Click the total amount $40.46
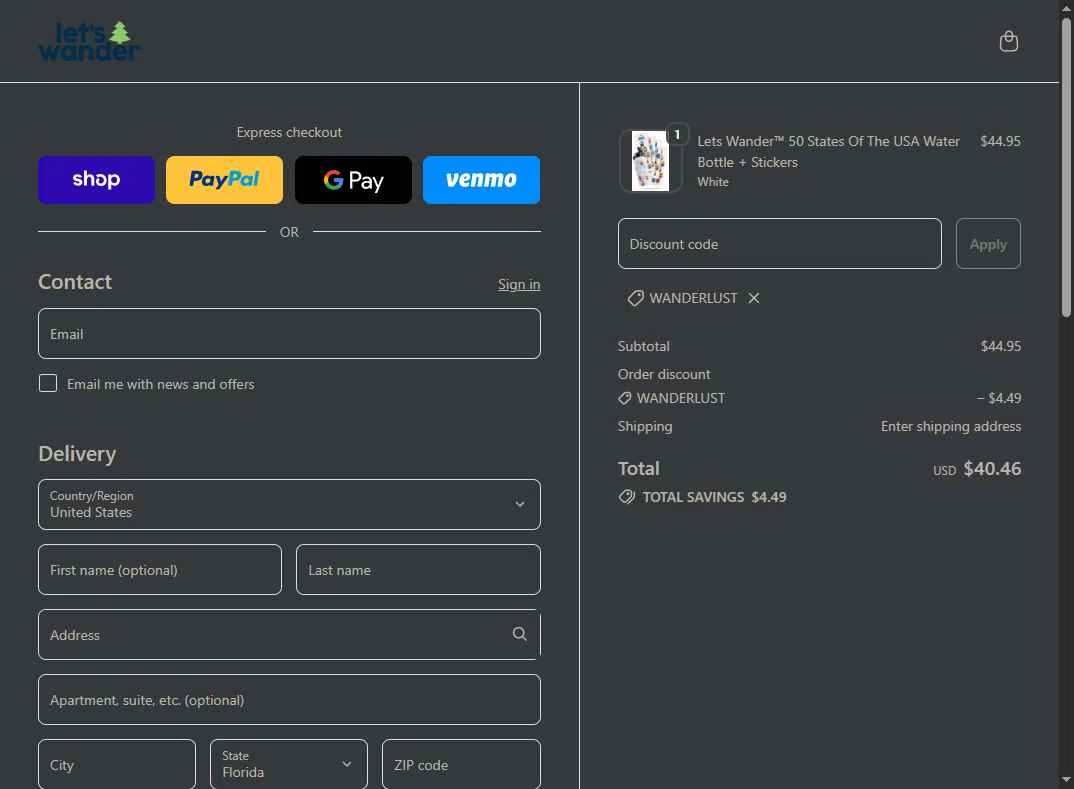1074x789 pixels. pyautogui.click(x=992, y=468)
